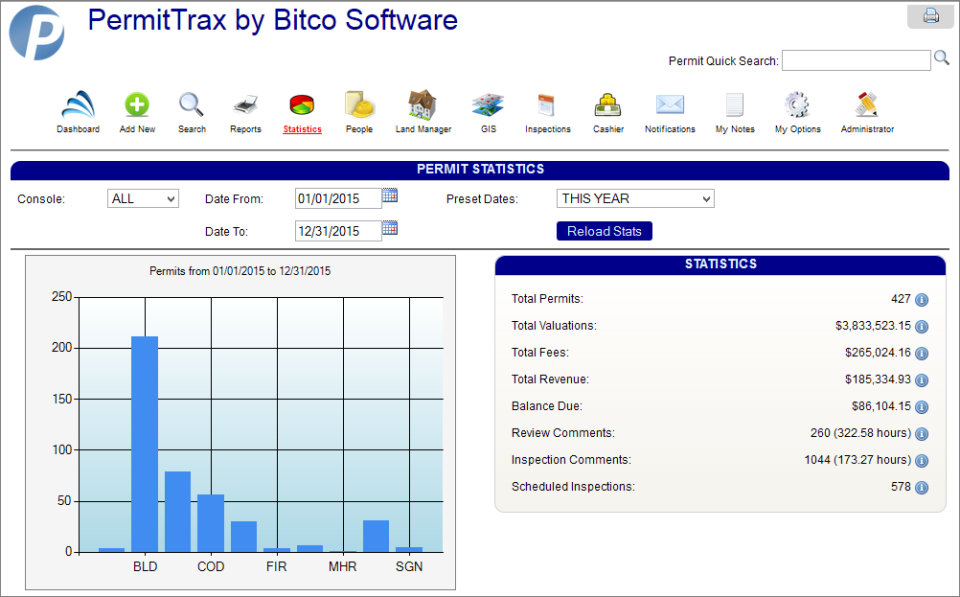Click info icon beside Inspection Comments

[921, 461]
